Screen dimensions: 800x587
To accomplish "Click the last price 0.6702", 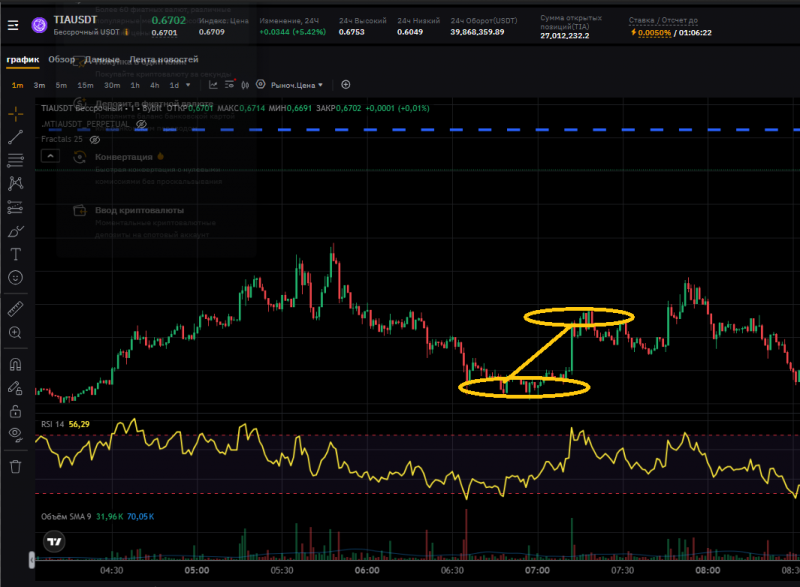I will [x=169, y=20].
